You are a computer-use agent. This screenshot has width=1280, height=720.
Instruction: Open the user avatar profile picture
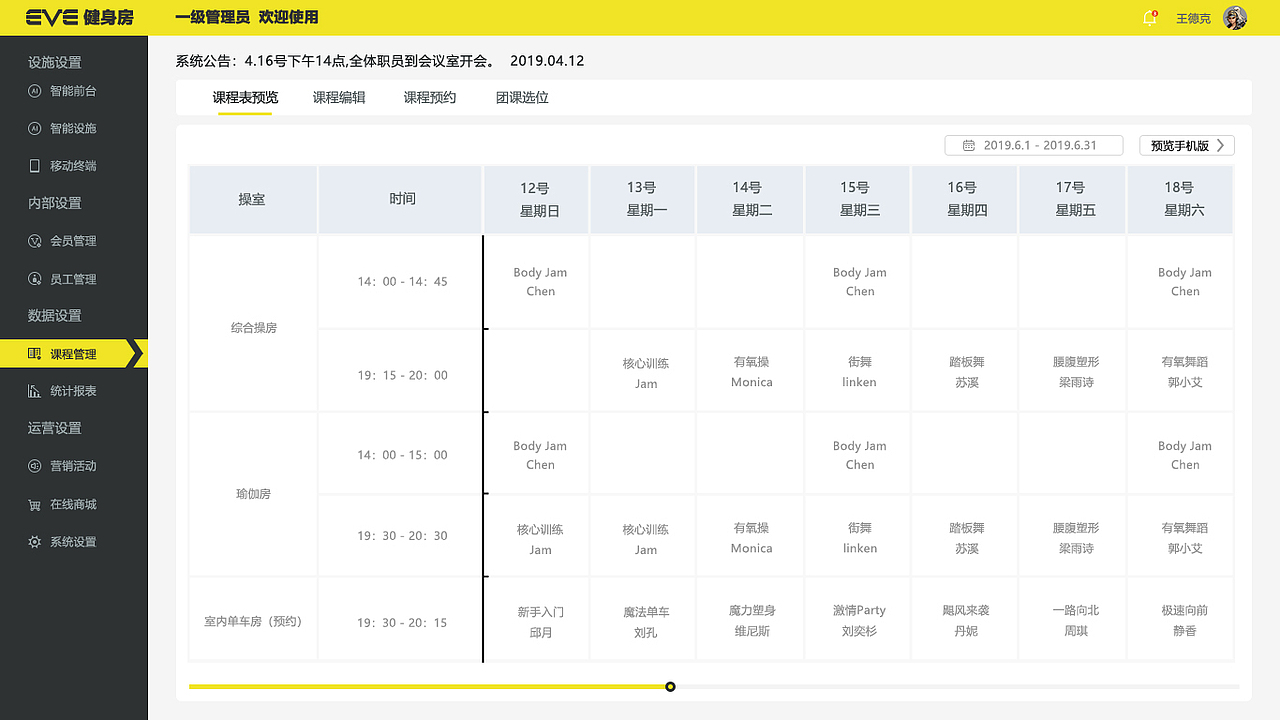click(1235, 18)
